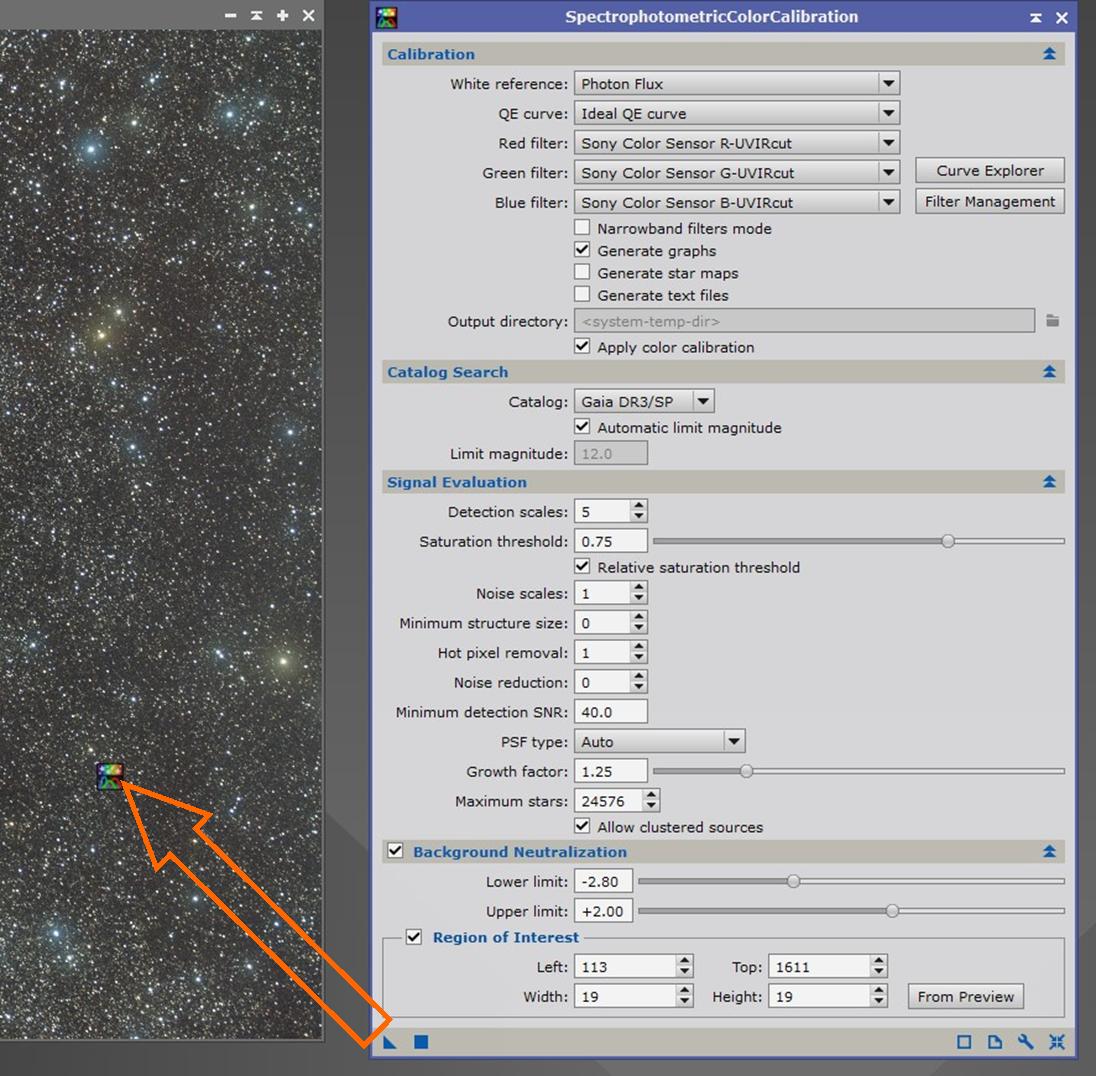Click the SPCC icon in dialog title bar
This screenshot has width=1096, height=1076.
coord(386,17)
